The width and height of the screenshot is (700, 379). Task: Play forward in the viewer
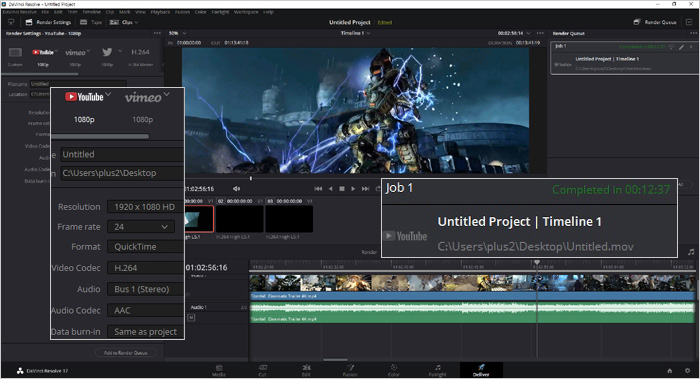[353, 189]
